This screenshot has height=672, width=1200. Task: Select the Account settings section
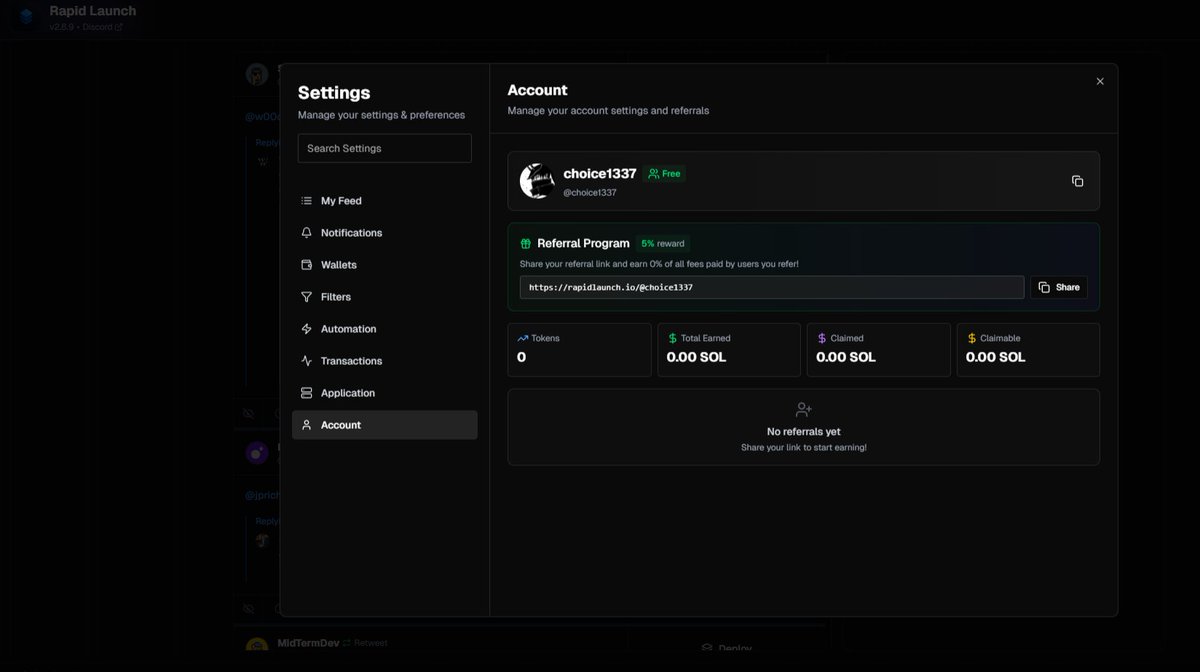tap(384, 425)
